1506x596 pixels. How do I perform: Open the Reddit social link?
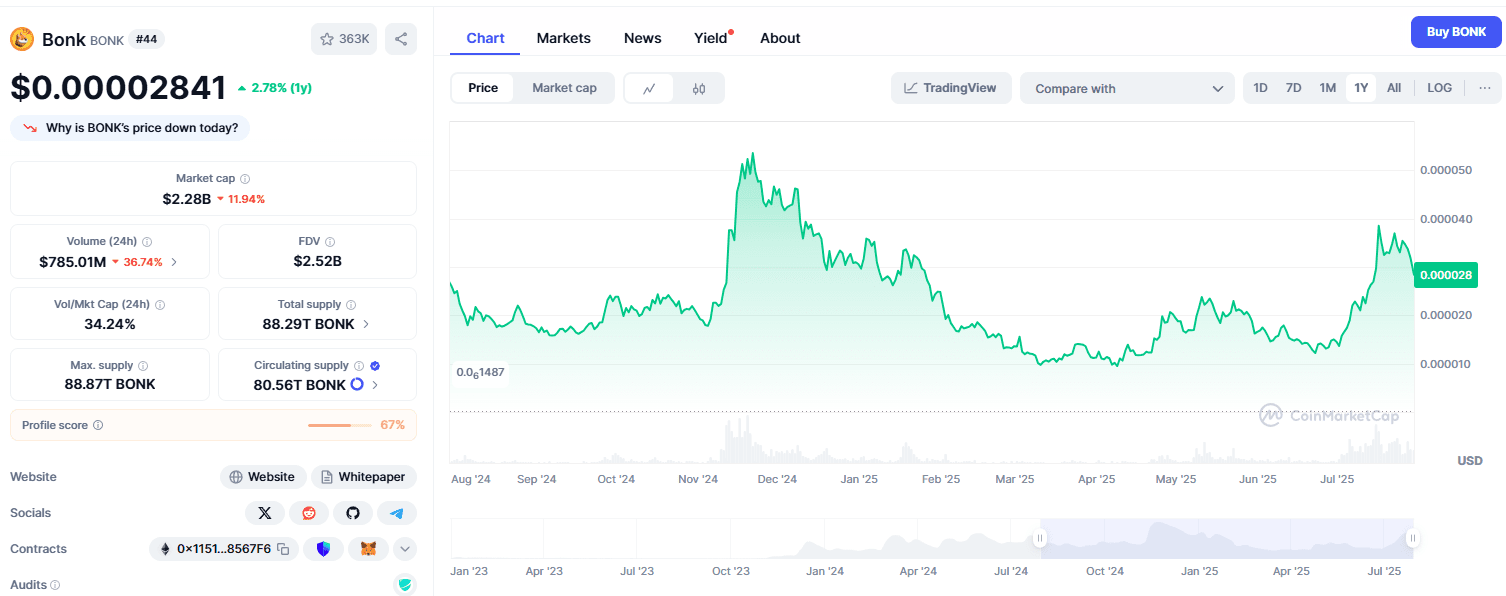click(308, 513)
